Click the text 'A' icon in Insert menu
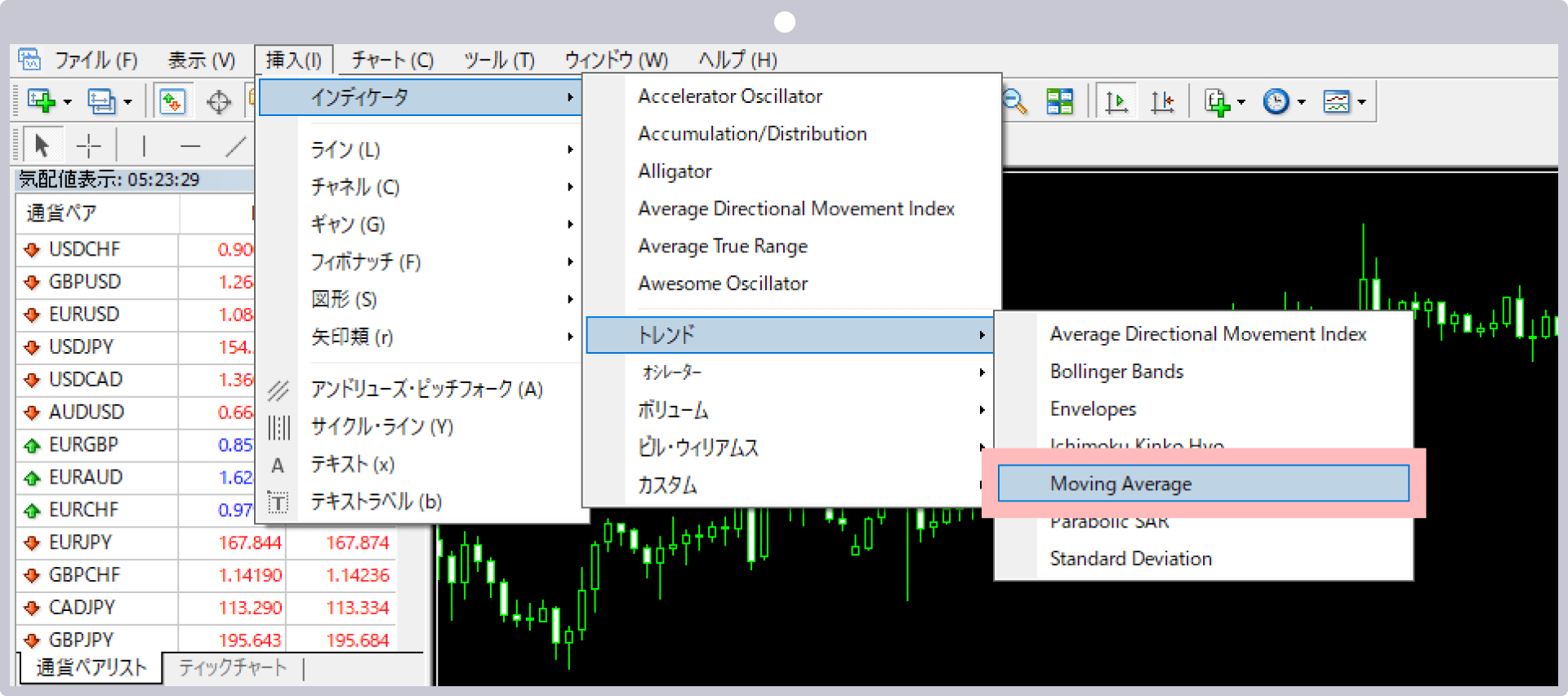The image size is (1568, 696). pyautogui.click(x=278, y=466)
